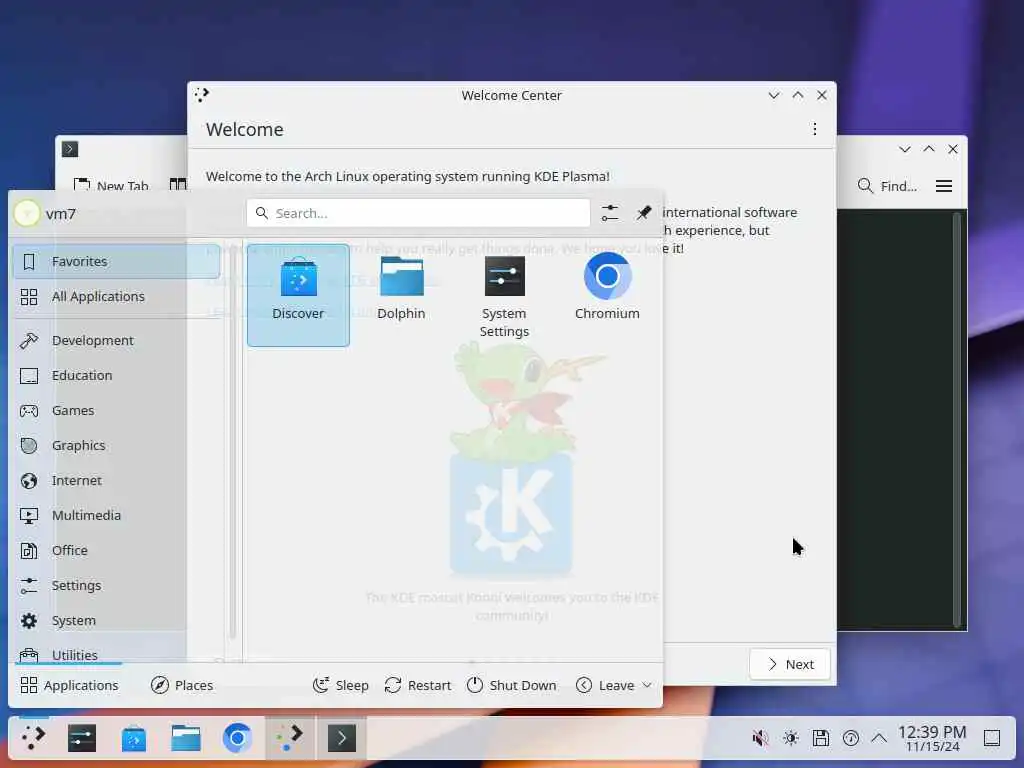Click the clock showing 12:39 PM
Screen dimensions: 1024x768
tap(932, 738)
